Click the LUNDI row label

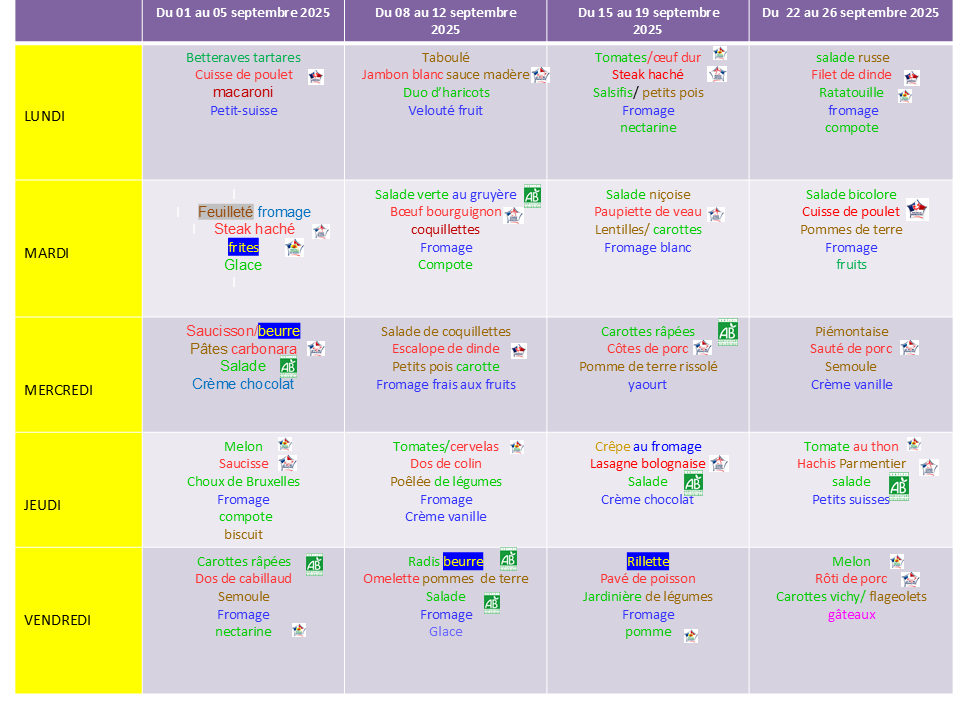(x=45, y=116)
